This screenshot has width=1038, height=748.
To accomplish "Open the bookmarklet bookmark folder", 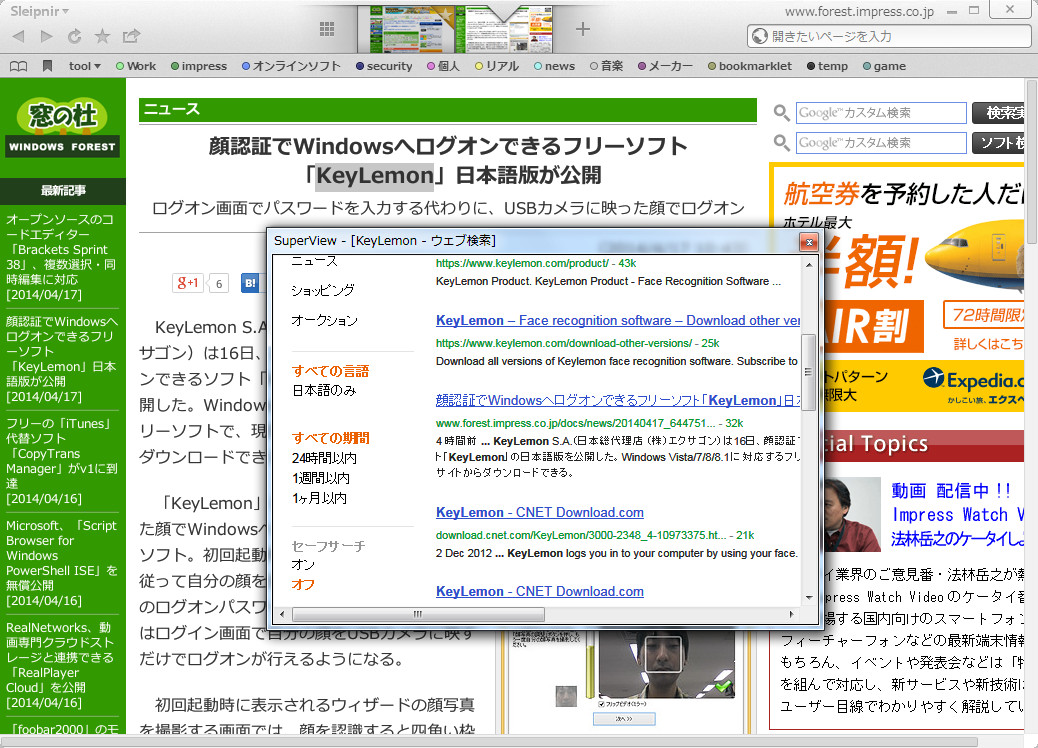I will pyautogui.click(x=749, y=66).
